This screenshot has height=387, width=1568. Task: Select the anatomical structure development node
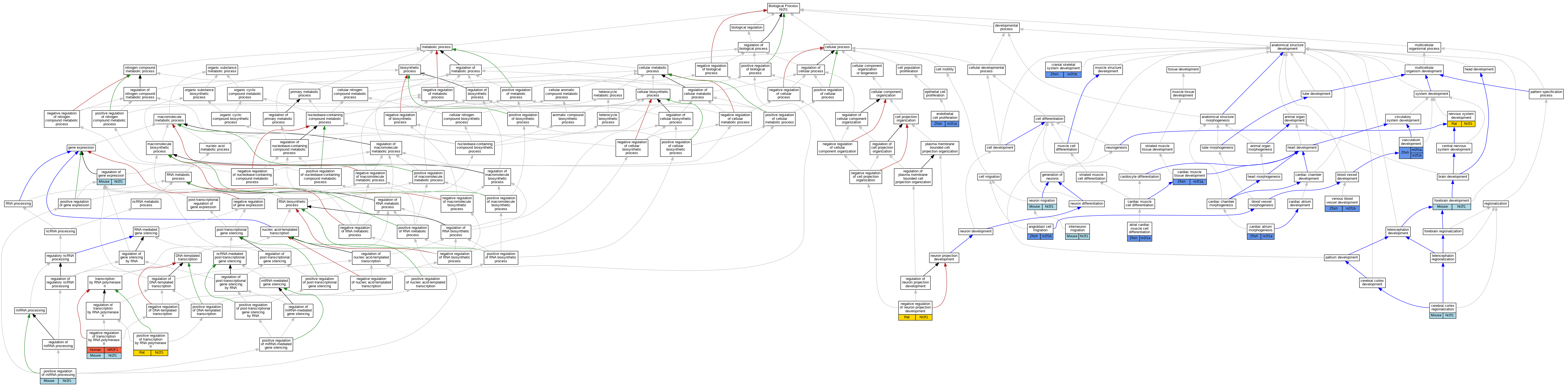[x=1288, y=47]
